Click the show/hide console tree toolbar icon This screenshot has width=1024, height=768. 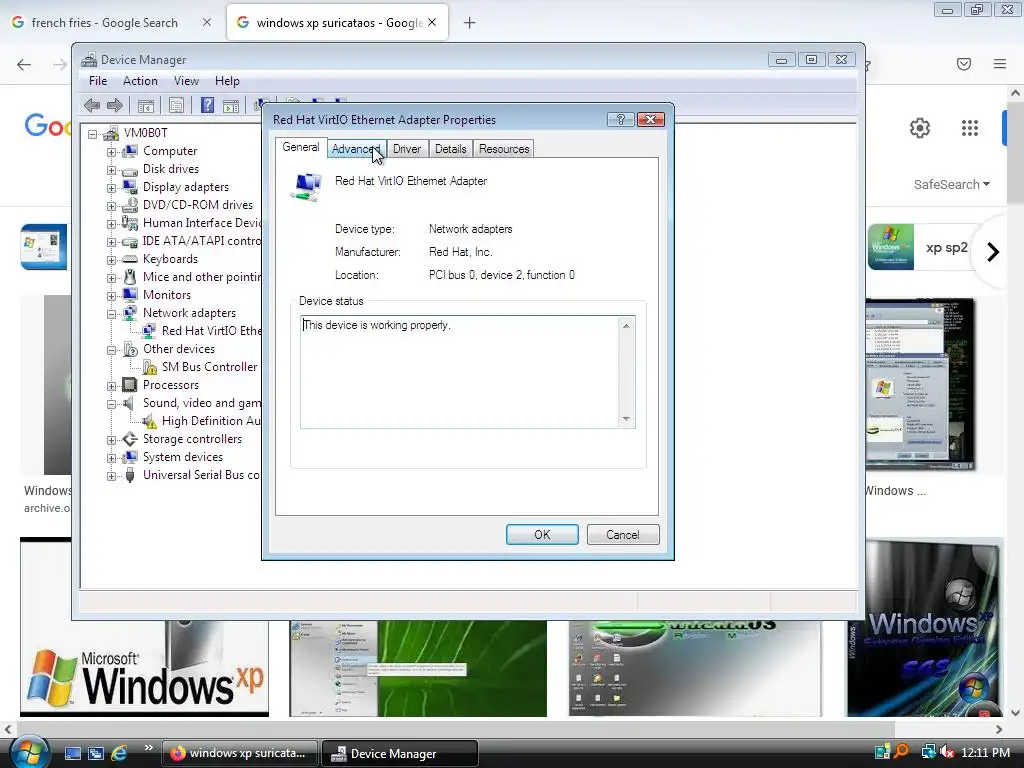point(146,105)
